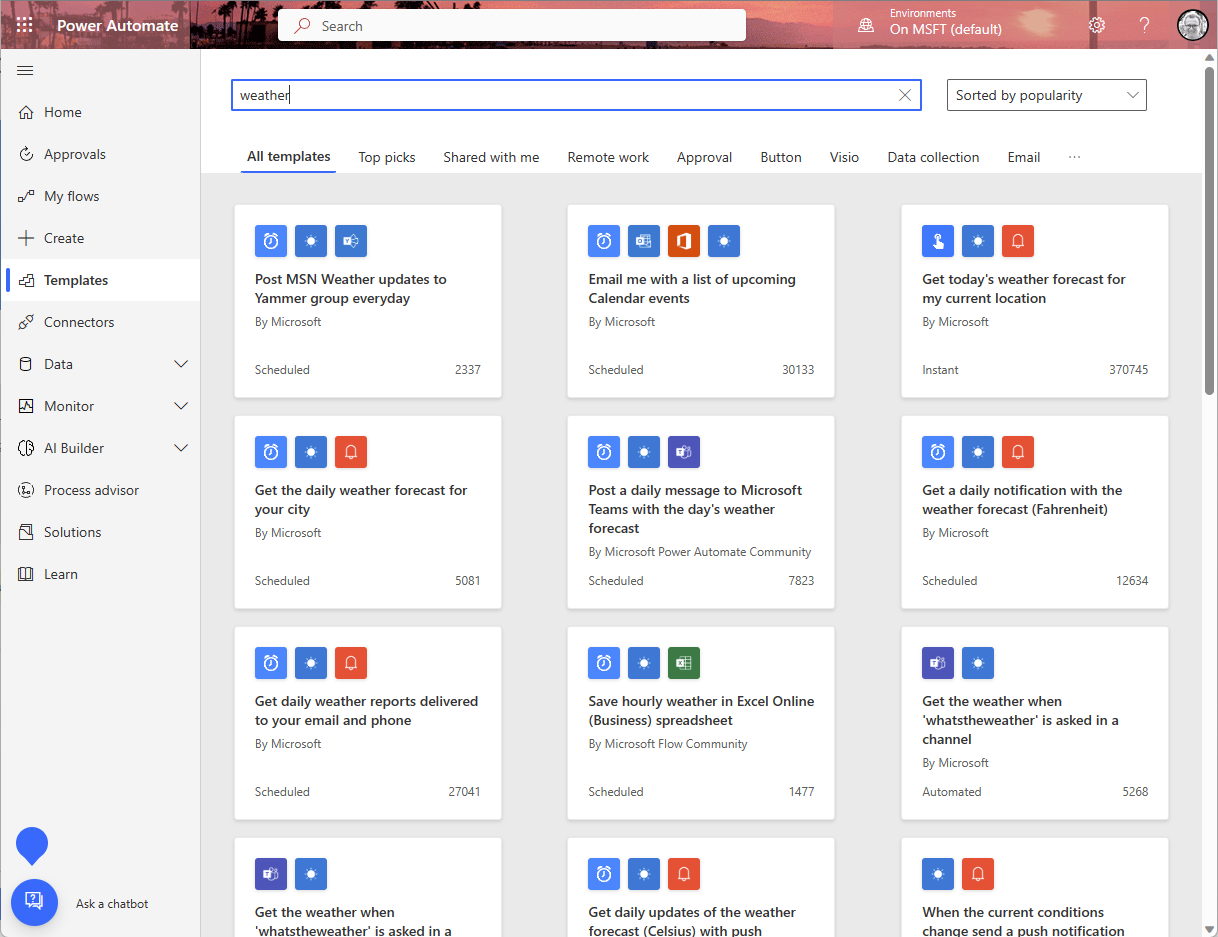The width and height of the screenshot is (1218, 937).
Task: Click the Learn book icon in sidebar
Action: (26, 574)
